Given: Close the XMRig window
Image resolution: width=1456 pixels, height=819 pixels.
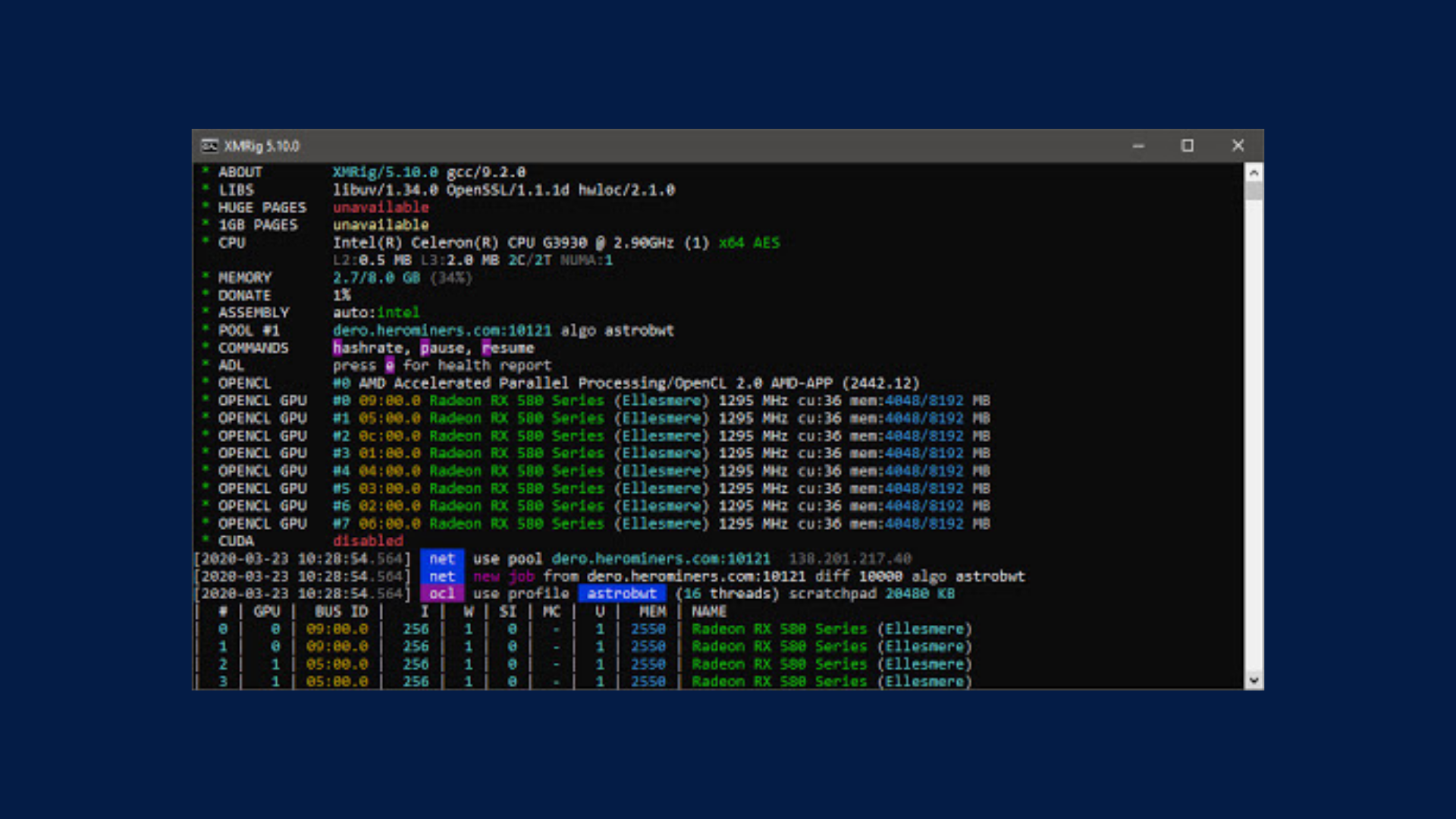Looking at the screenshot, I should click(1238, 146).
